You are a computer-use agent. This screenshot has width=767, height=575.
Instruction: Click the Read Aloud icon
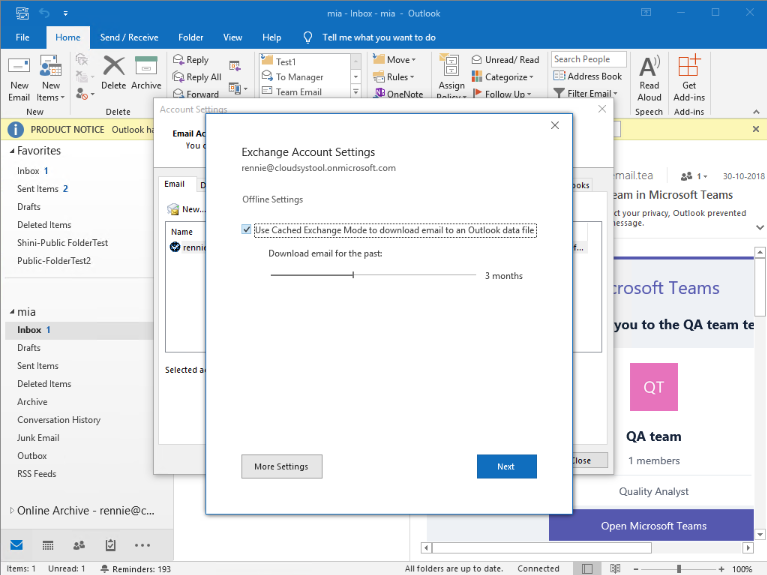point(649,78)
